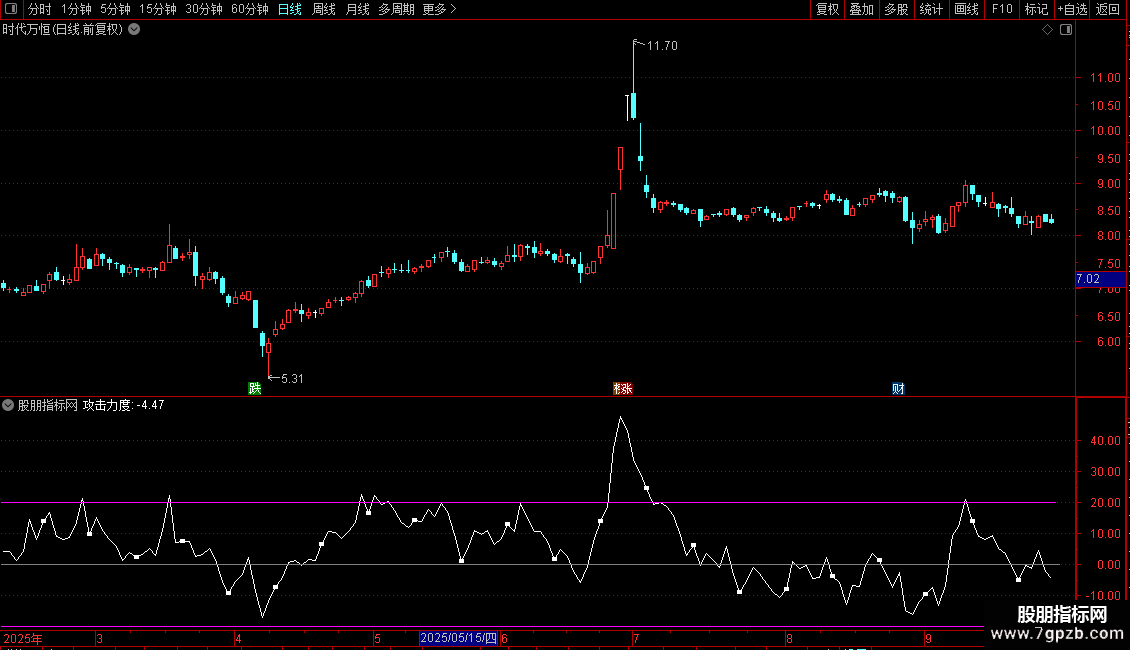The image size is (1130, 650).
Task: Switch to the 周线 weekly chart
Action: pos(324,9)
